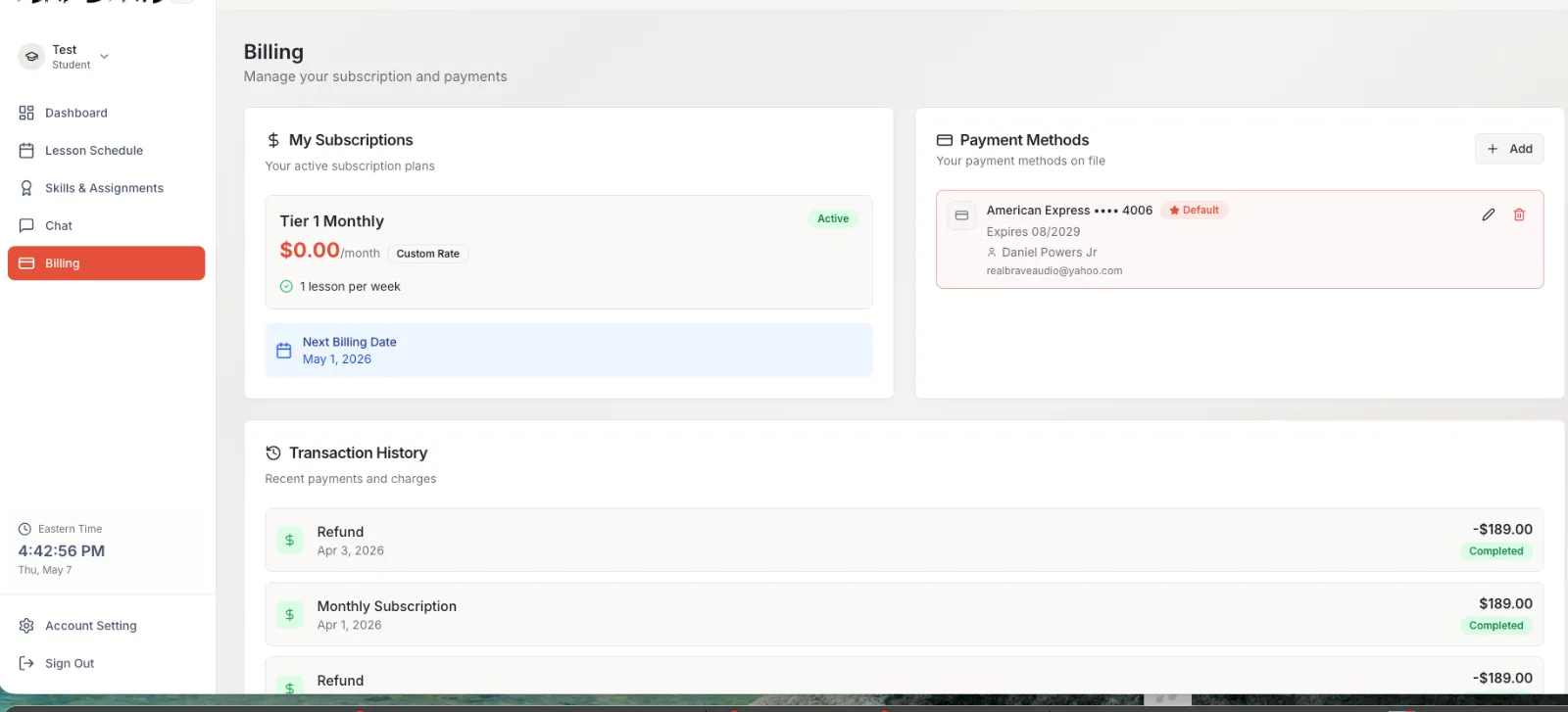This screenshot has width=1568, height=712.
Task: Click the checkmark icon beside 1 lesson per week
Action: pos(286,287)
